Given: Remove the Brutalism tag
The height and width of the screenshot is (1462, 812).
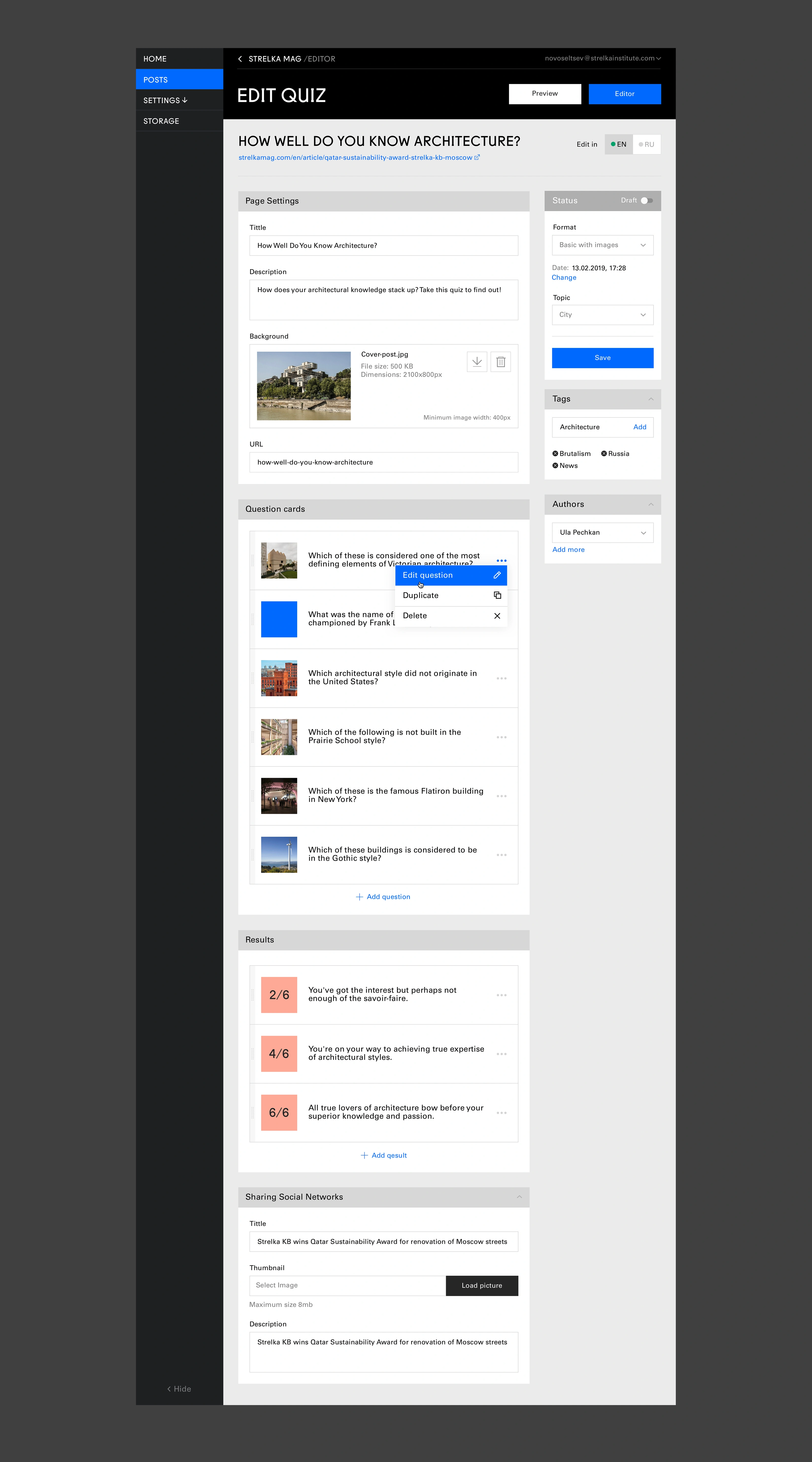Looking at the screenshot, I should click(x=555, y=453).
